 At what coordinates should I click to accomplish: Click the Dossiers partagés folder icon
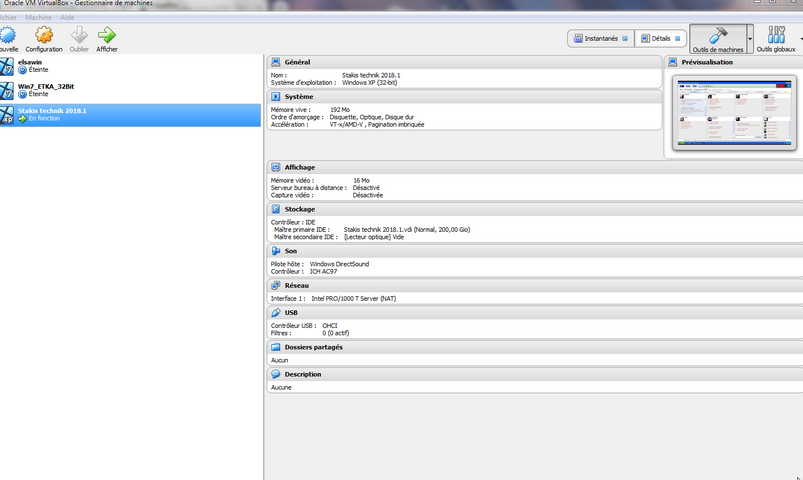click(x=276, y=347)
